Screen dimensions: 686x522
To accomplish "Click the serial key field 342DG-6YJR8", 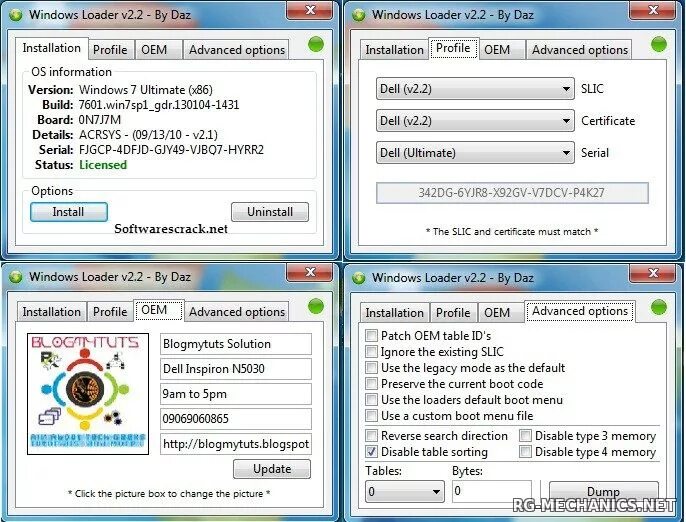I will [512, 193].
